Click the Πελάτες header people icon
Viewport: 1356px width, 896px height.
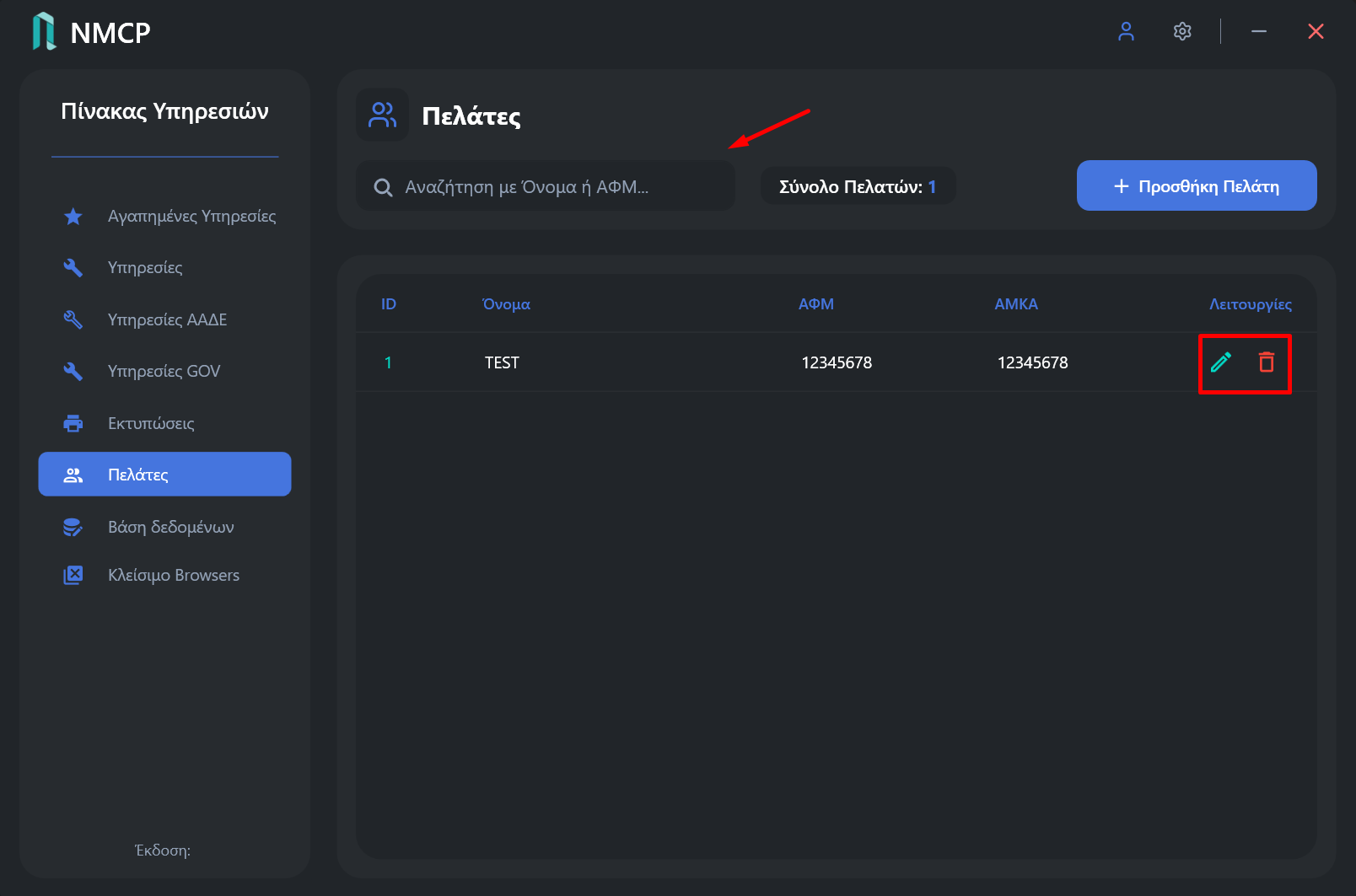coord(382,115)
